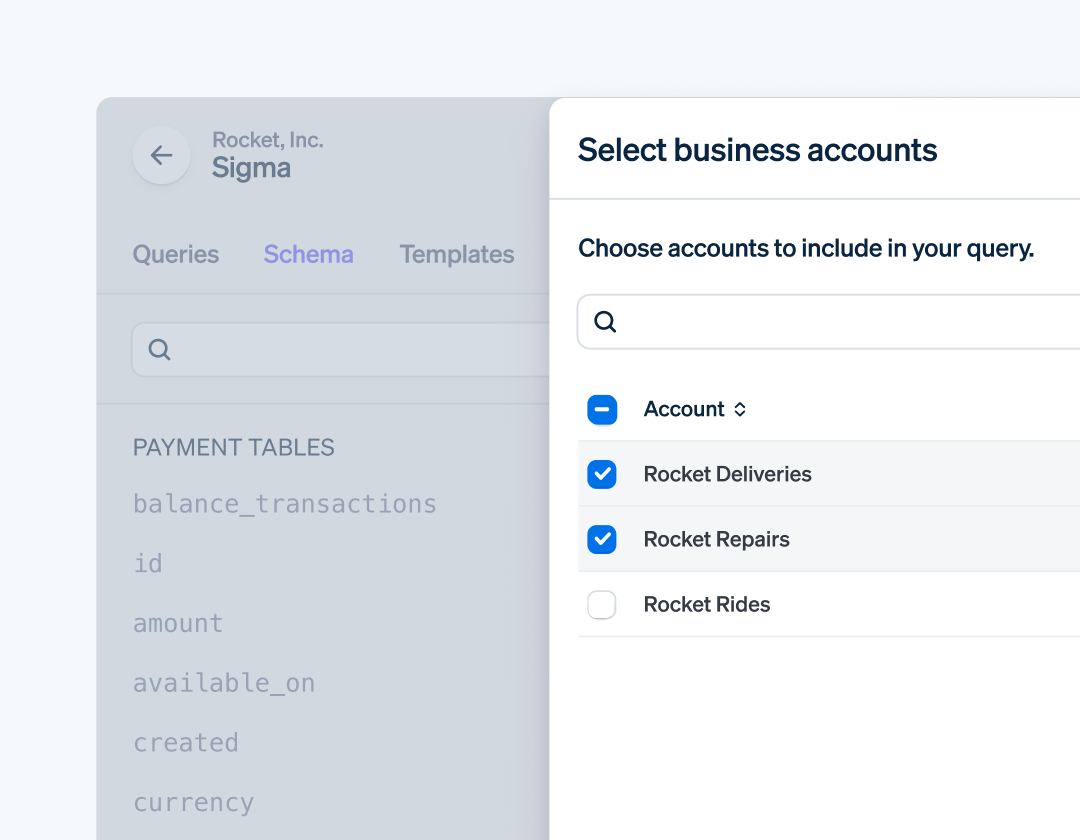The image size is (1080, 840).
Task: Click the accounts search magnifier icon
Action: tap(605, 322)
